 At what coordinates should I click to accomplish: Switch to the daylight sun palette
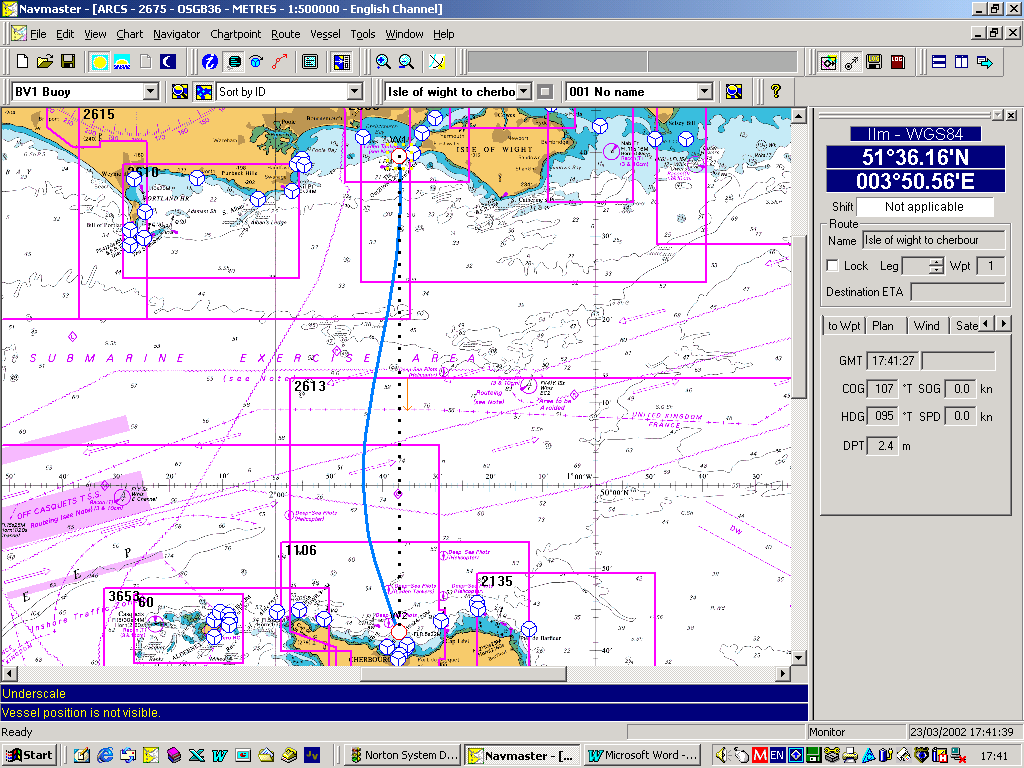100,62
